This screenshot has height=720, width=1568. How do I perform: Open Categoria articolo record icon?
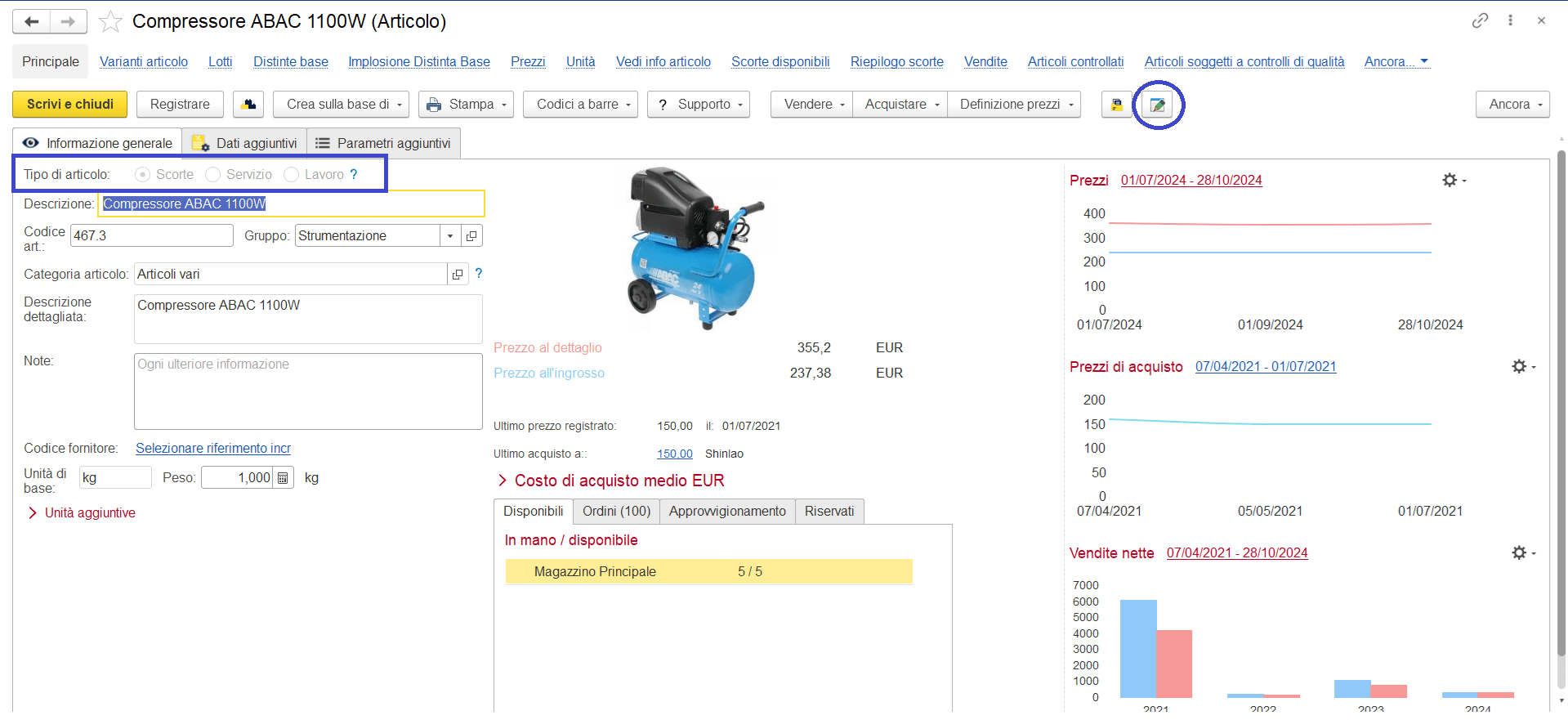(x=458, y=274)
